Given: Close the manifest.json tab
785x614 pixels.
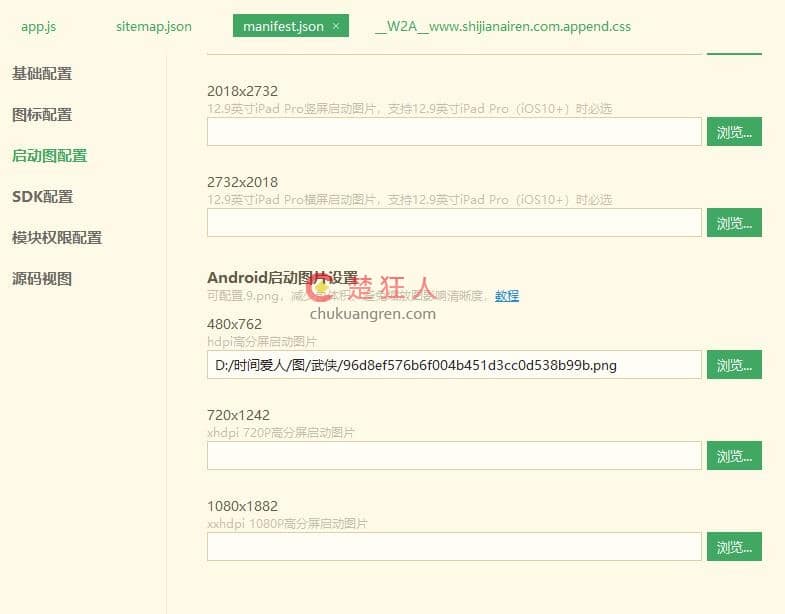Looking at the screenshot, I should click(x=336, y=26).
